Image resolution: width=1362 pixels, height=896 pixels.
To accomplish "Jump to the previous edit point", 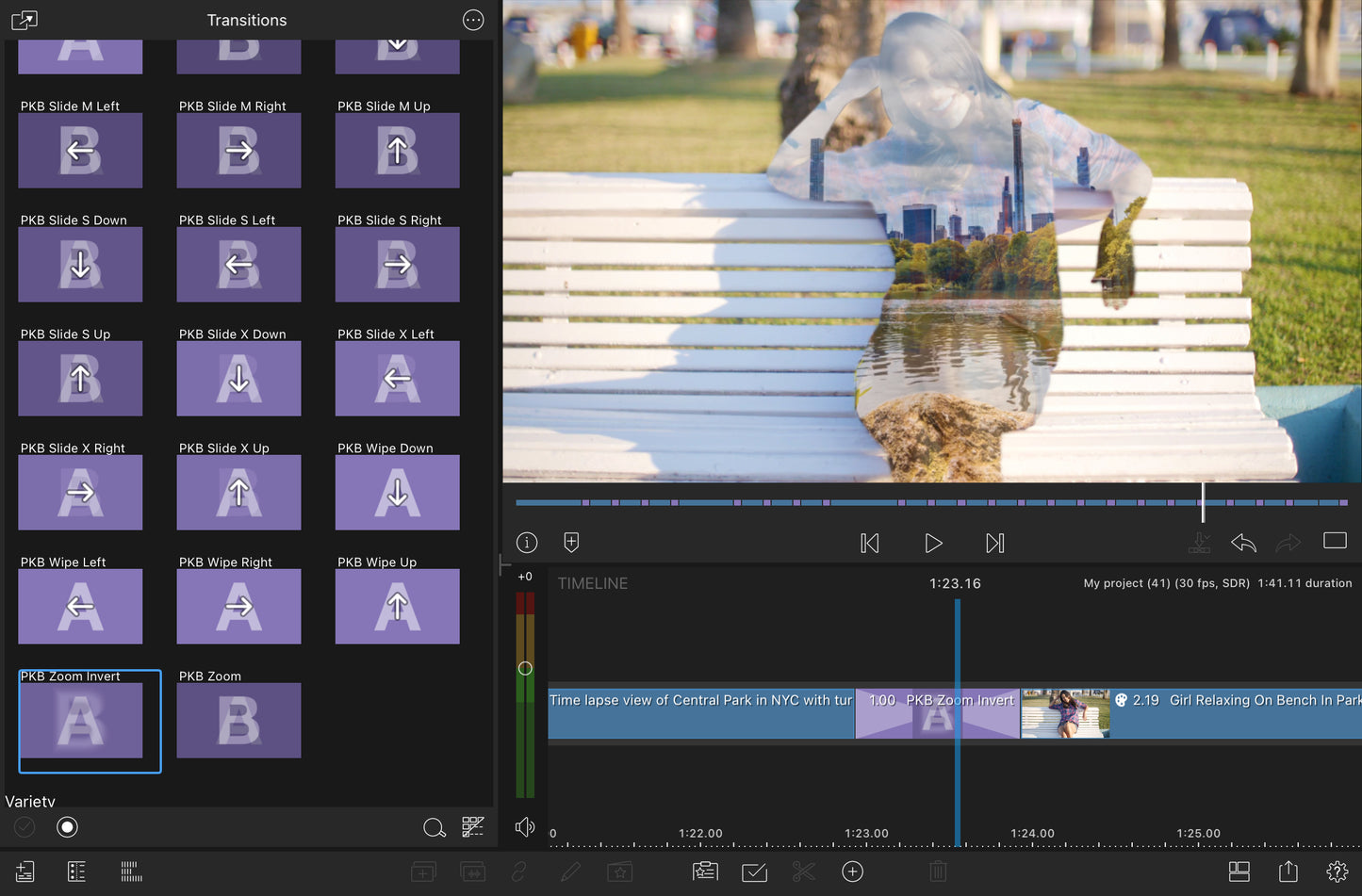I will coord(869,543).
